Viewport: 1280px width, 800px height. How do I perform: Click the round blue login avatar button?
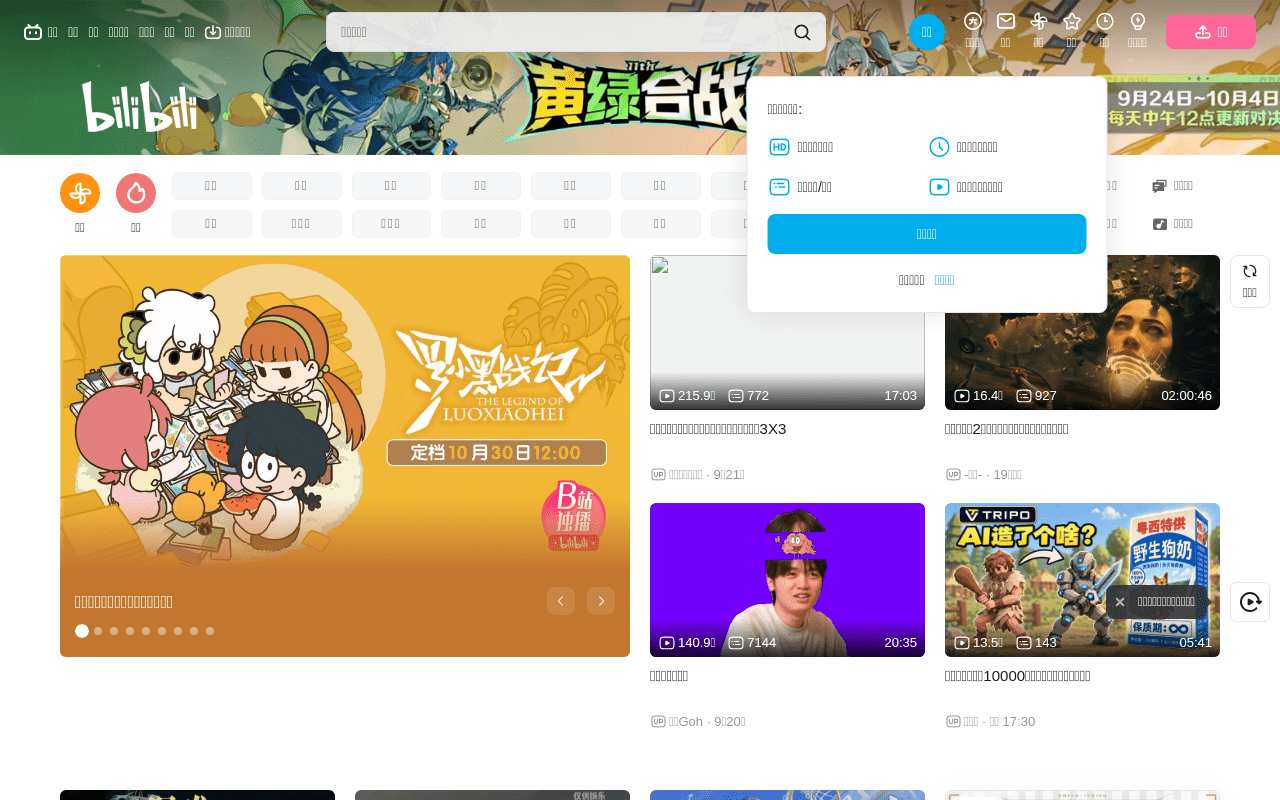click(927, 32)
